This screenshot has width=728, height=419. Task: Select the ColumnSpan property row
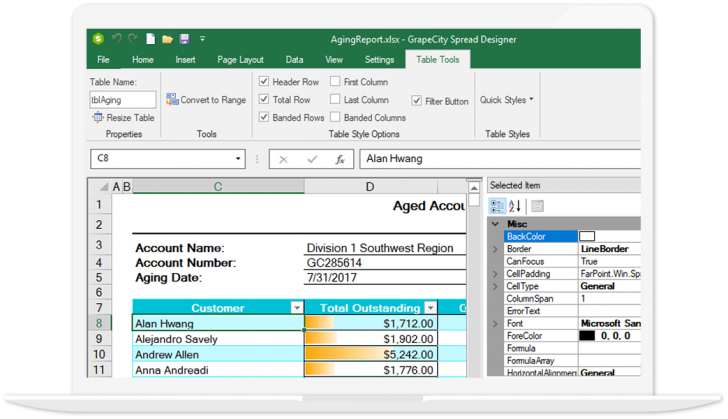[x=572, y=299]
